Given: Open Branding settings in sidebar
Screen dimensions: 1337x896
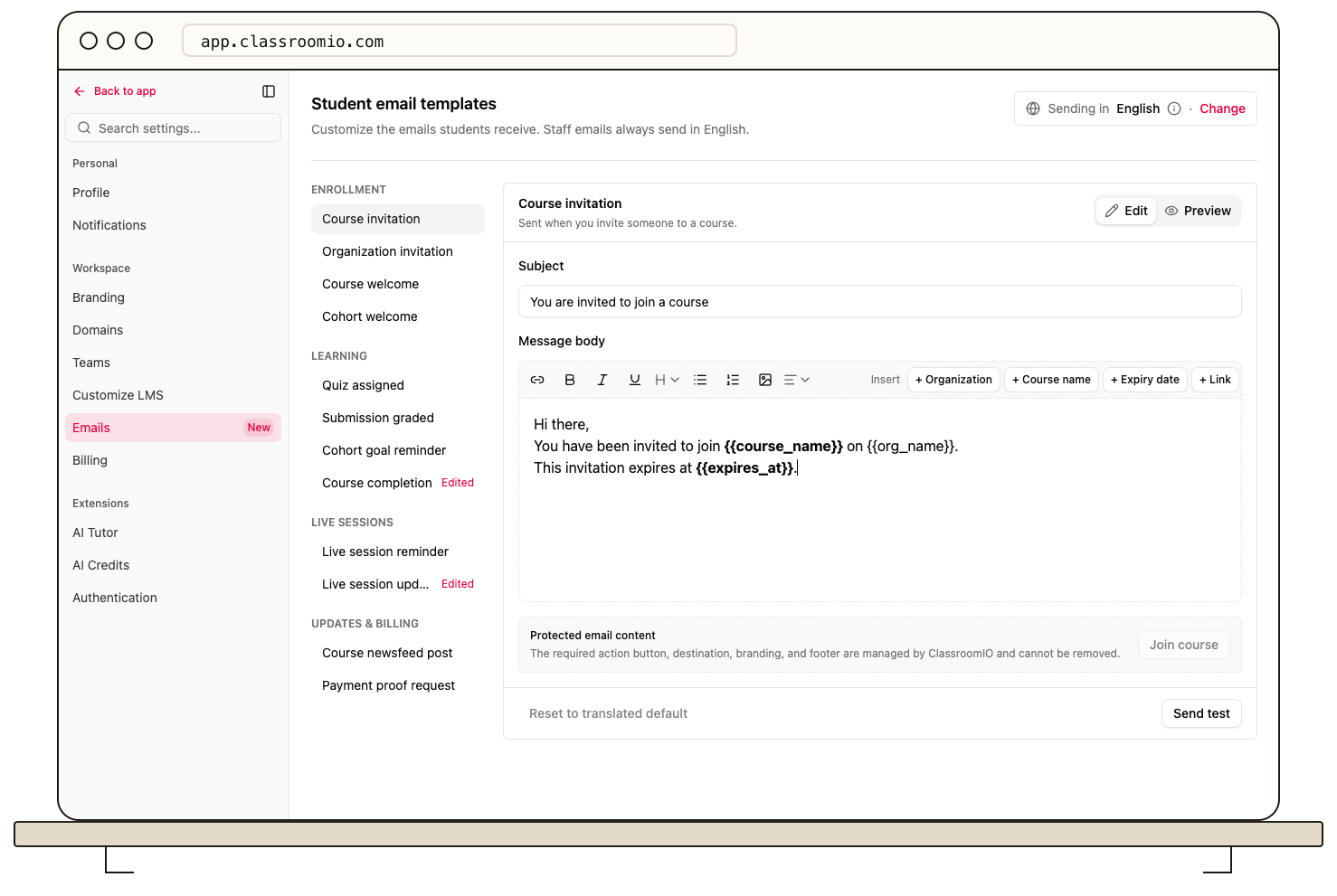Looking at the screenshot, I should (173, 297).
